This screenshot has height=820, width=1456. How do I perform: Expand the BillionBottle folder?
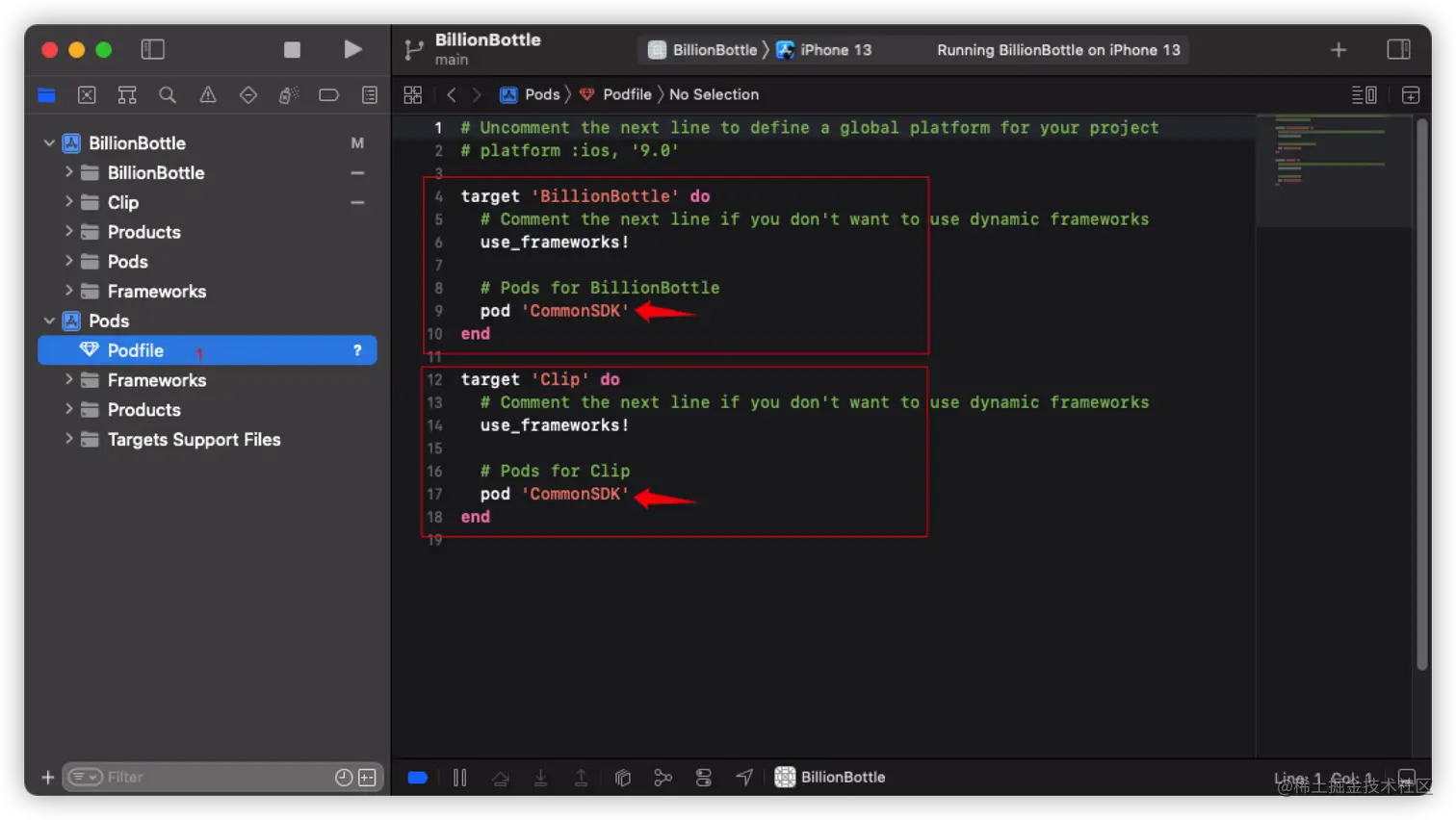point(68,172)
